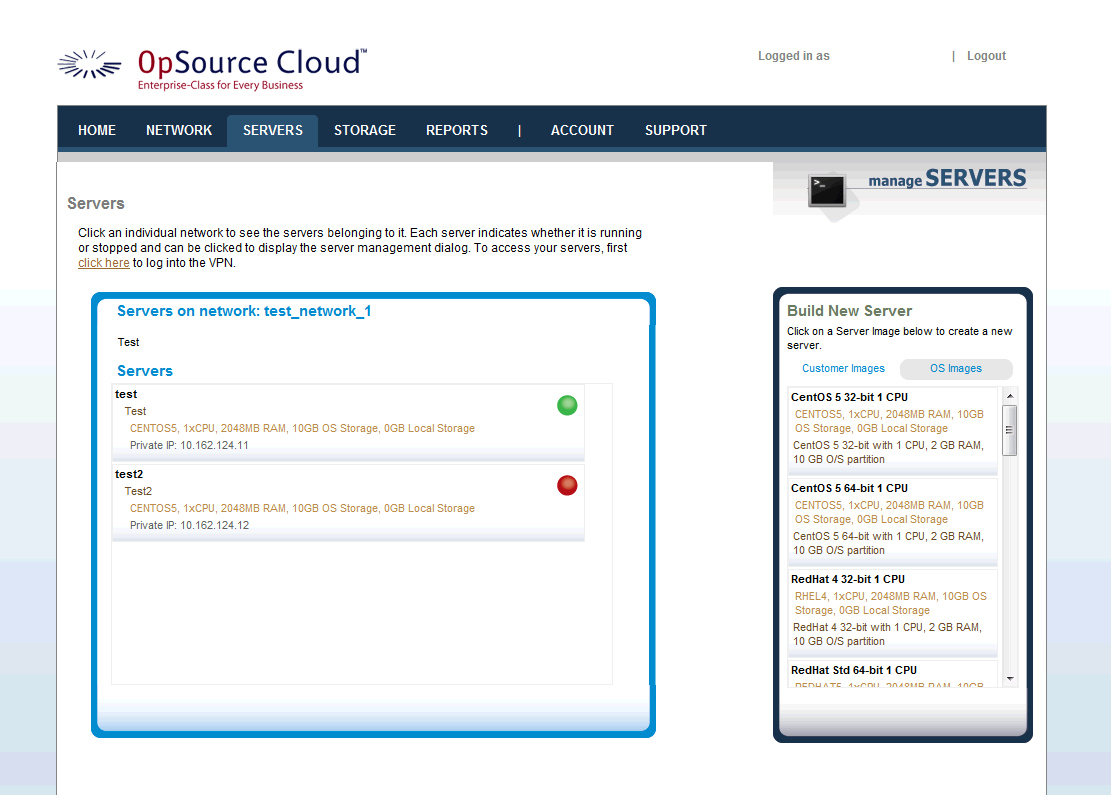
Task: Click the test2 server's CENTOS5 spec line
Action: click(x=303, y=509)
